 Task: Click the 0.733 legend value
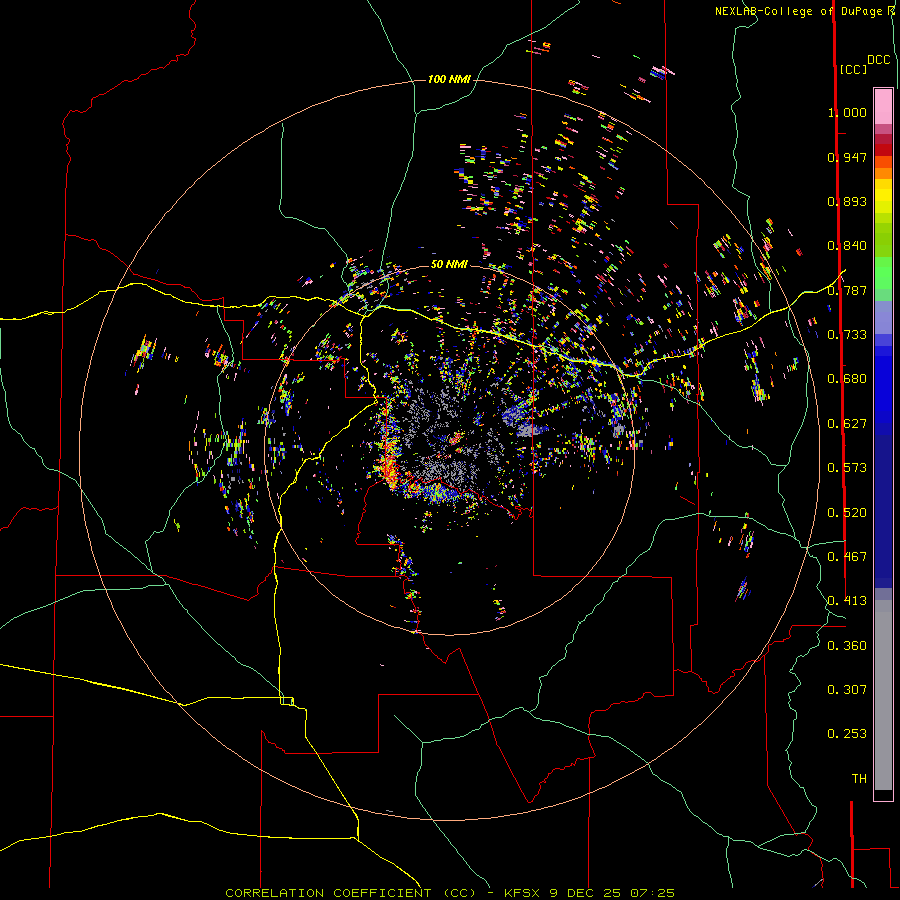[x=847, y=335]
